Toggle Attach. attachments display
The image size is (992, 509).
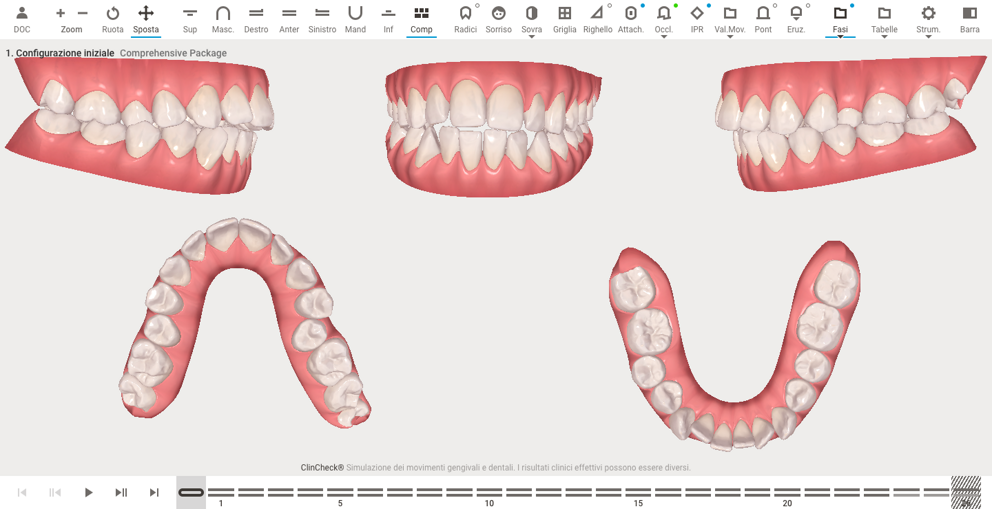click(630, 18)
